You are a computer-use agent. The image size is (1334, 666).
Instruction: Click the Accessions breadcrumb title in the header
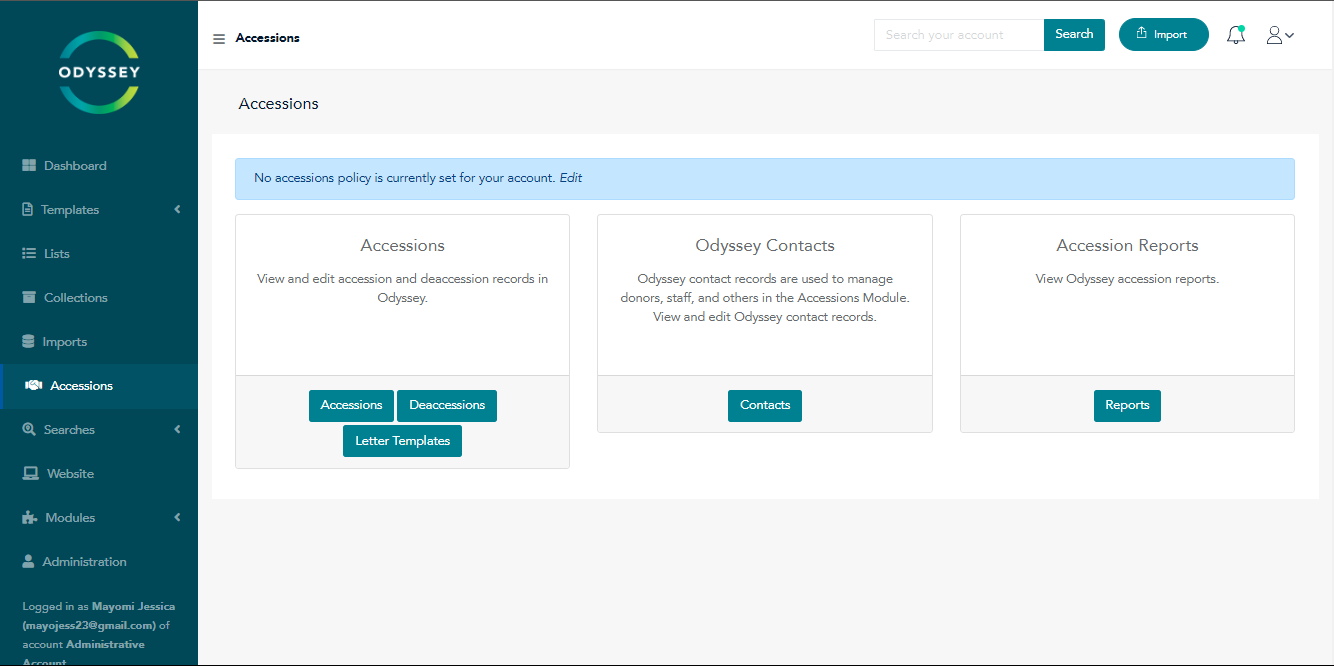267,38
